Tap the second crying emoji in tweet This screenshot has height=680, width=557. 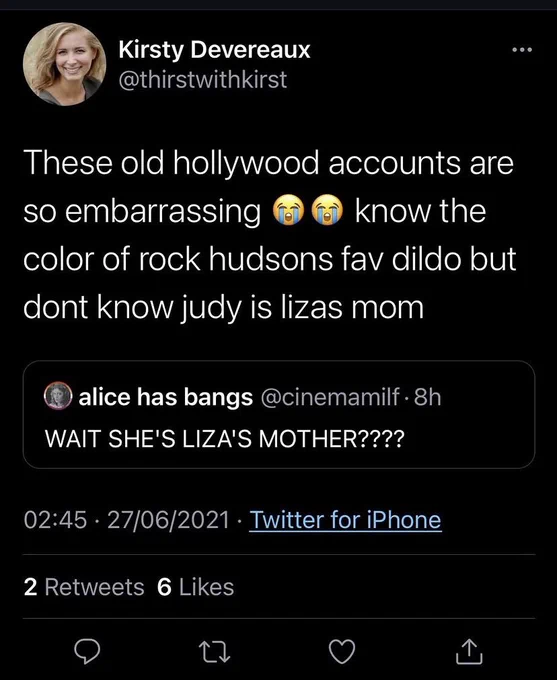(x=328, y=210)
